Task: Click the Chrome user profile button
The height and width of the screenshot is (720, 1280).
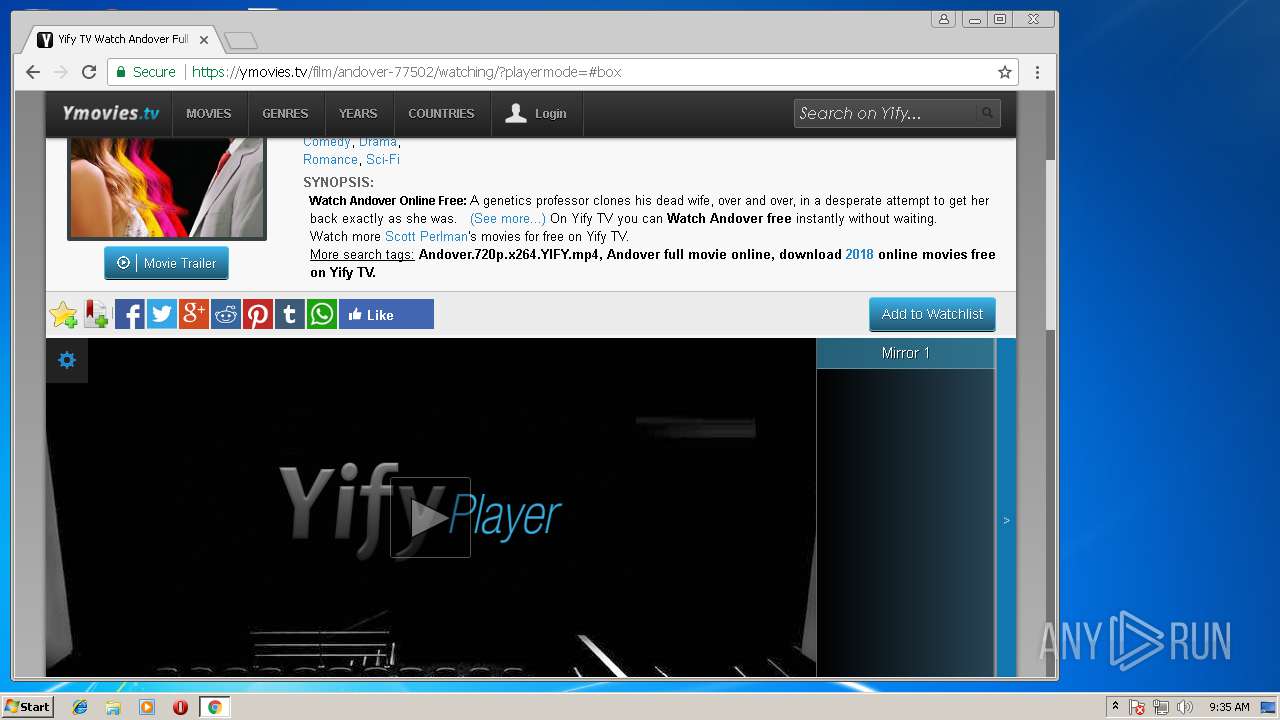Action: (x=943, y=18)
